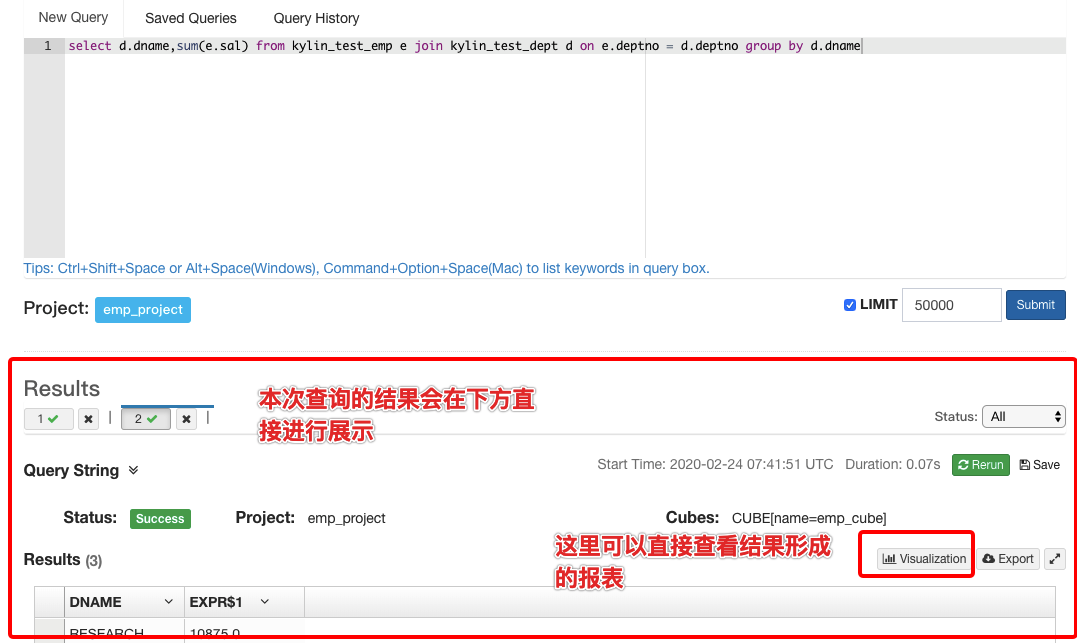
Task: Select result tab 2
Action: pos(145,418)
